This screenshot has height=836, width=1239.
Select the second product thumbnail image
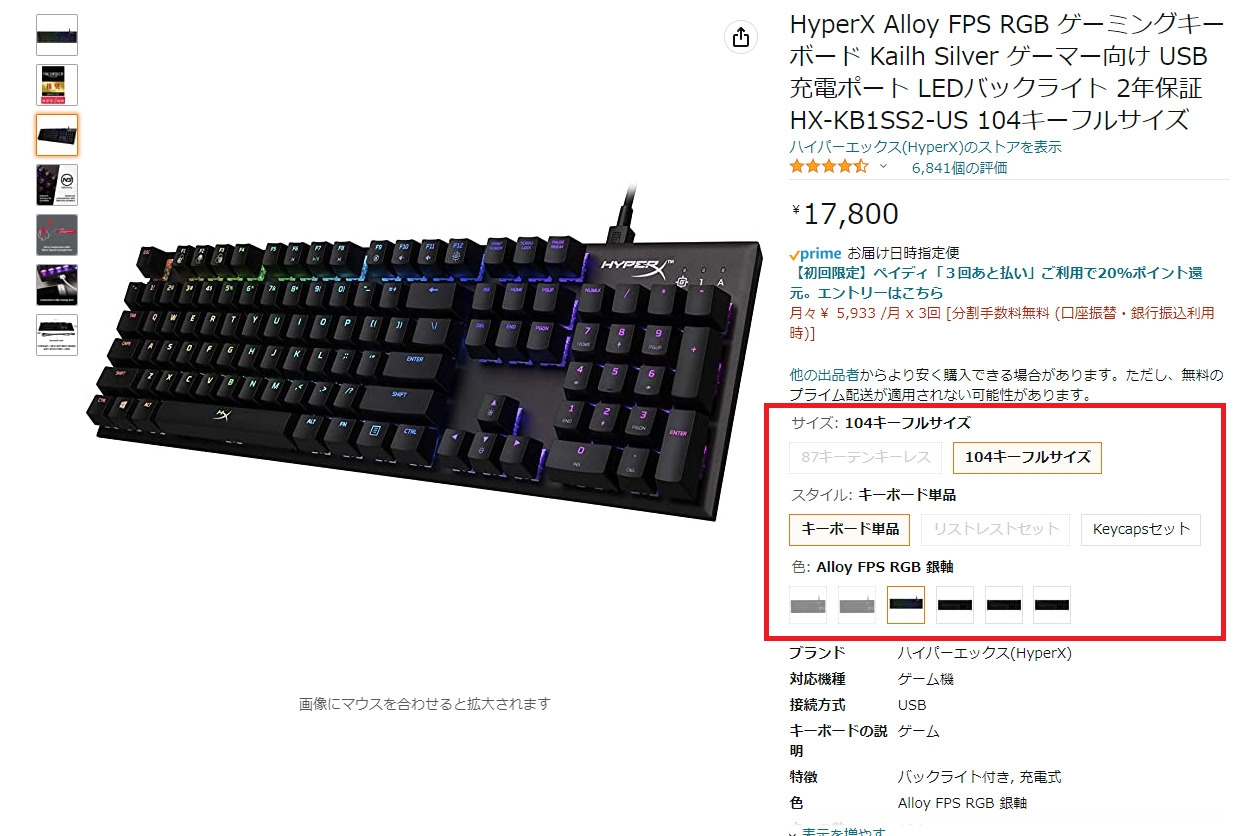point(57,85)
